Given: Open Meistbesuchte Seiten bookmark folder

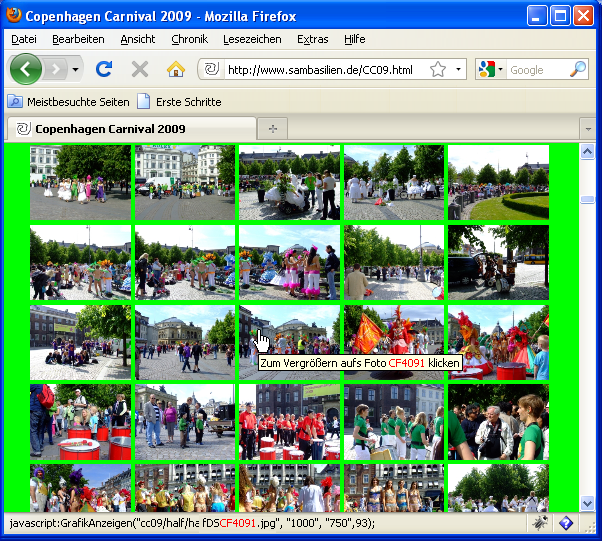Looking at the screenshot, I should (68, 102).
